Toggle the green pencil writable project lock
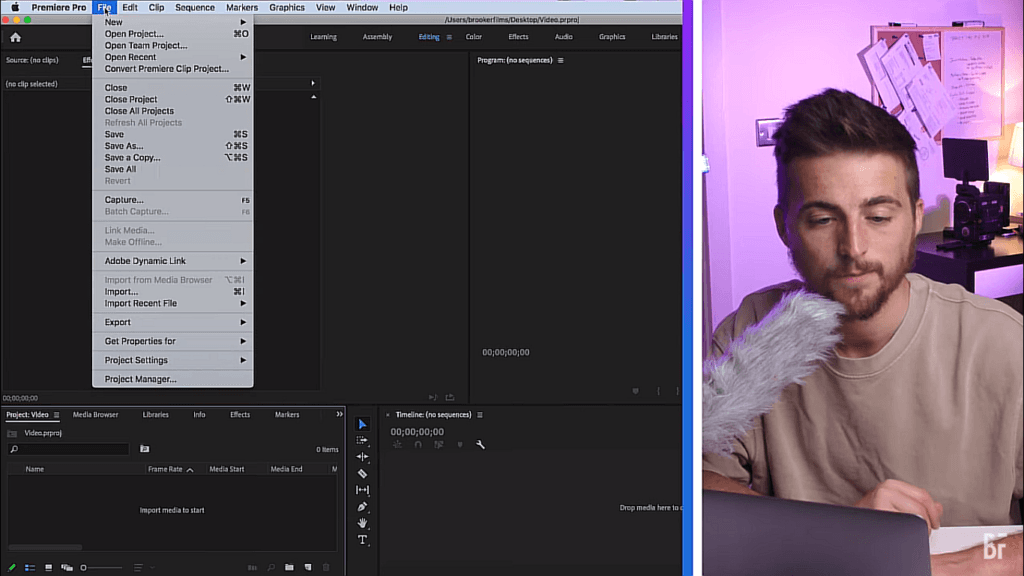This screenshot has width=1024, height=576. (12, 568)
